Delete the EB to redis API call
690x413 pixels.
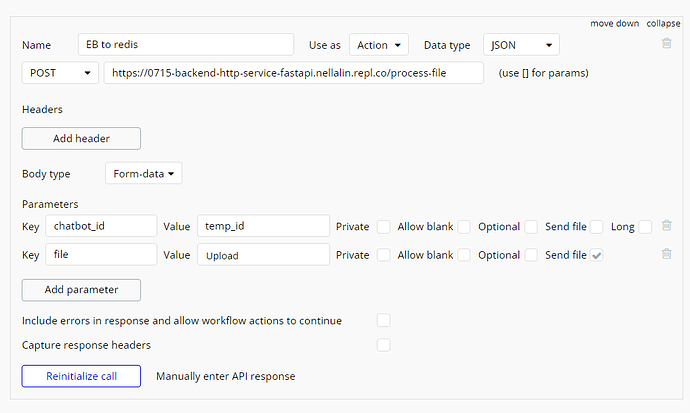click(x=666, y=44)
